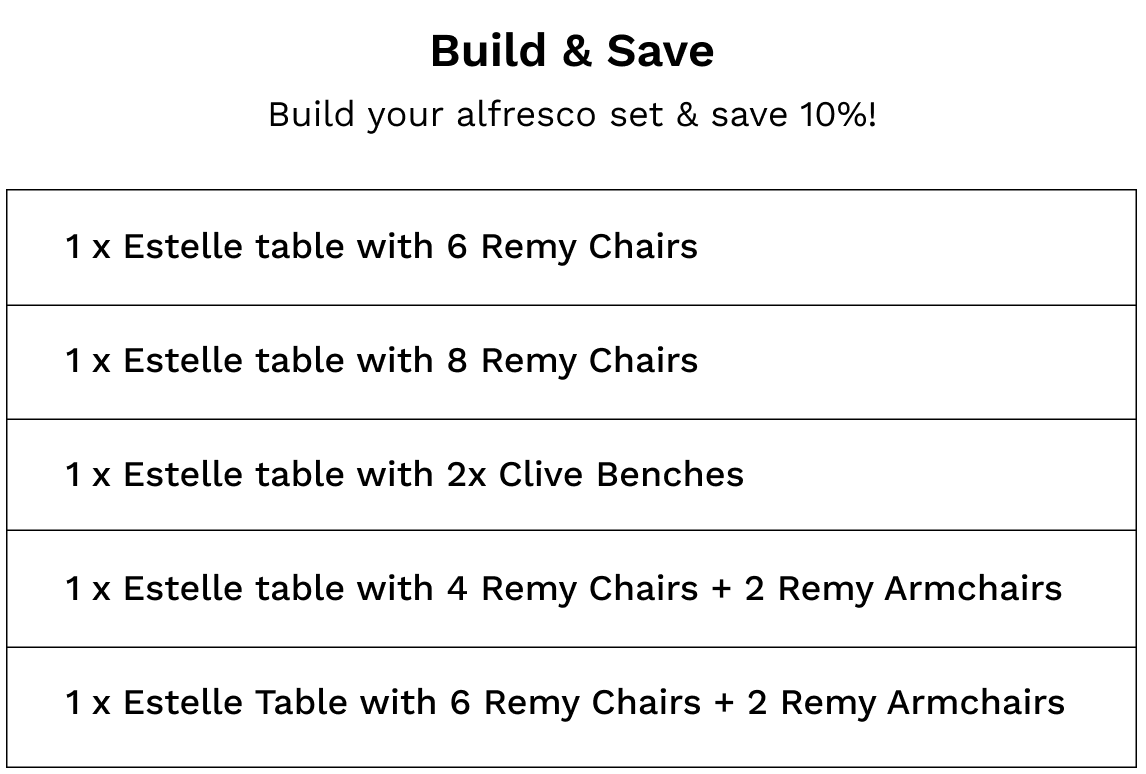This screenshot has width=1146, height=774.
Task: Click the Build & Save heading
Action: (x=572, y=51)
